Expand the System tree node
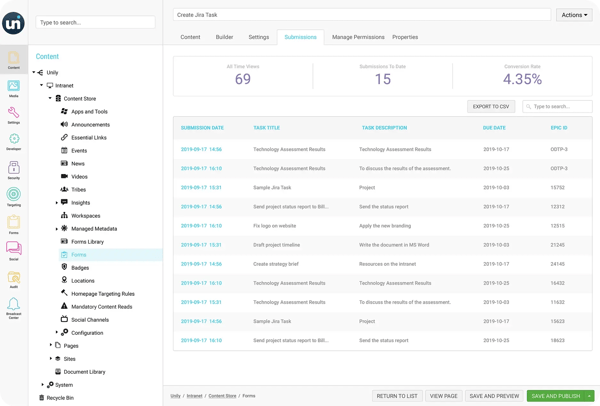600x406 pixels. tap(42, 385)
